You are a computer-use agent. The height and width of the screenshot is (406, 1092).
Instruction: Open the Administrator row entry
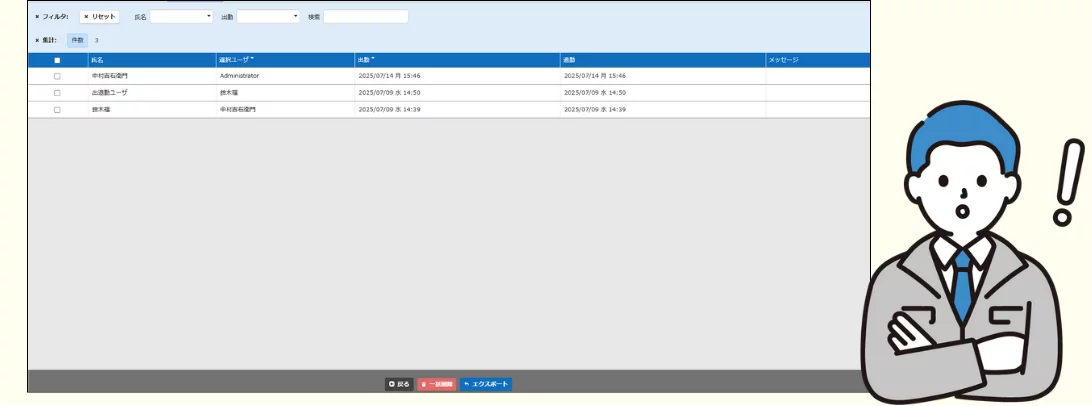[x=239, y=76]
